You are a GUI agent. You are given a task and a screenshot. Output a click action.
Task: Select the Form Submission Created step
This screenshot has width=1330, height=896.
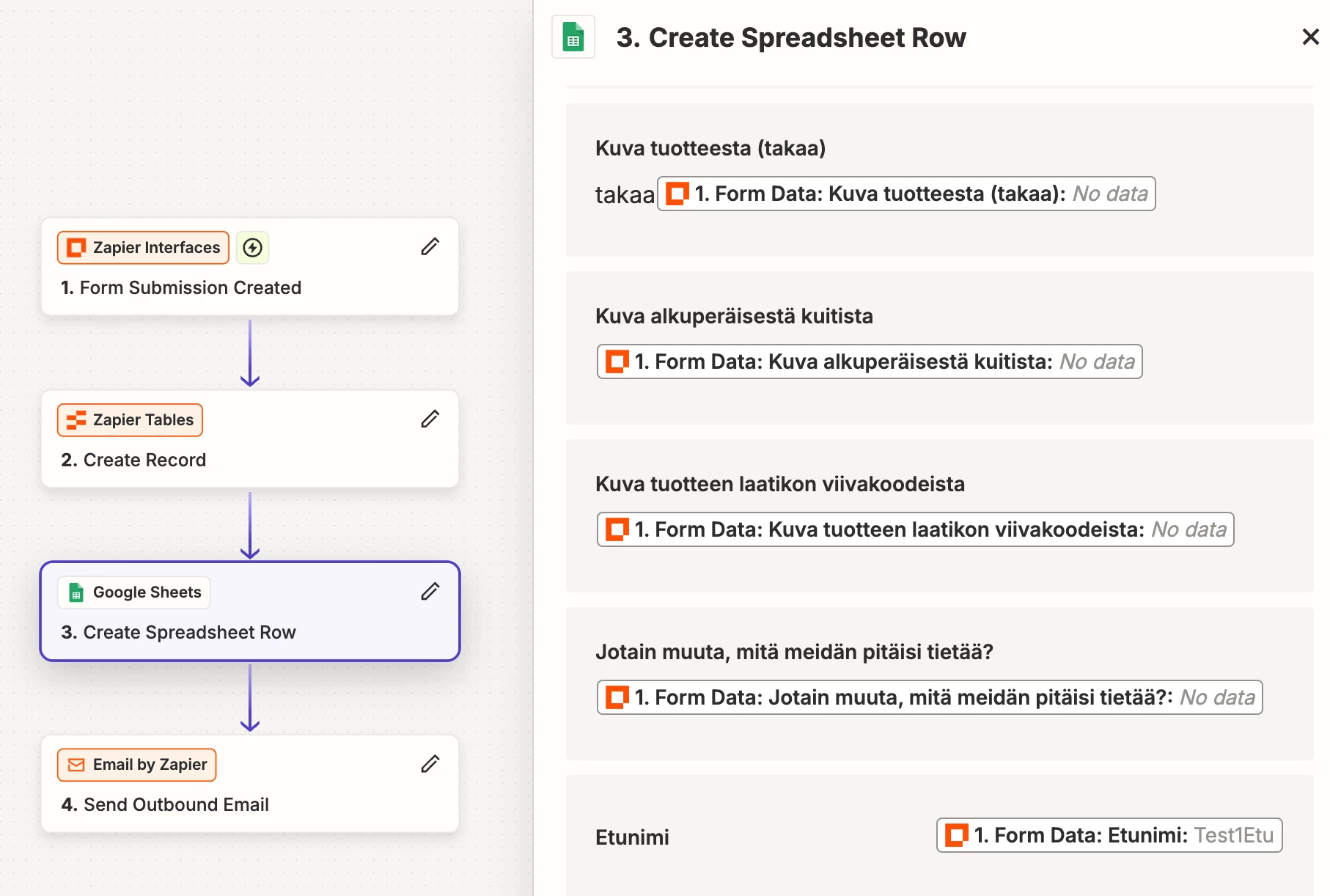181,288
